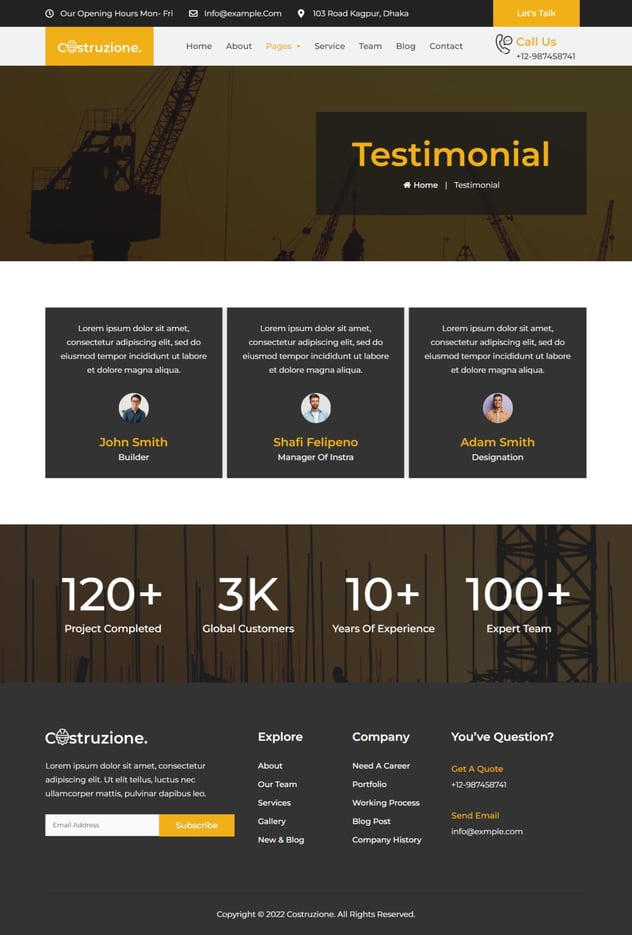Screen dimensions: 632x935
Task: Open the Service menu item
Action: [x=329, y=46]
